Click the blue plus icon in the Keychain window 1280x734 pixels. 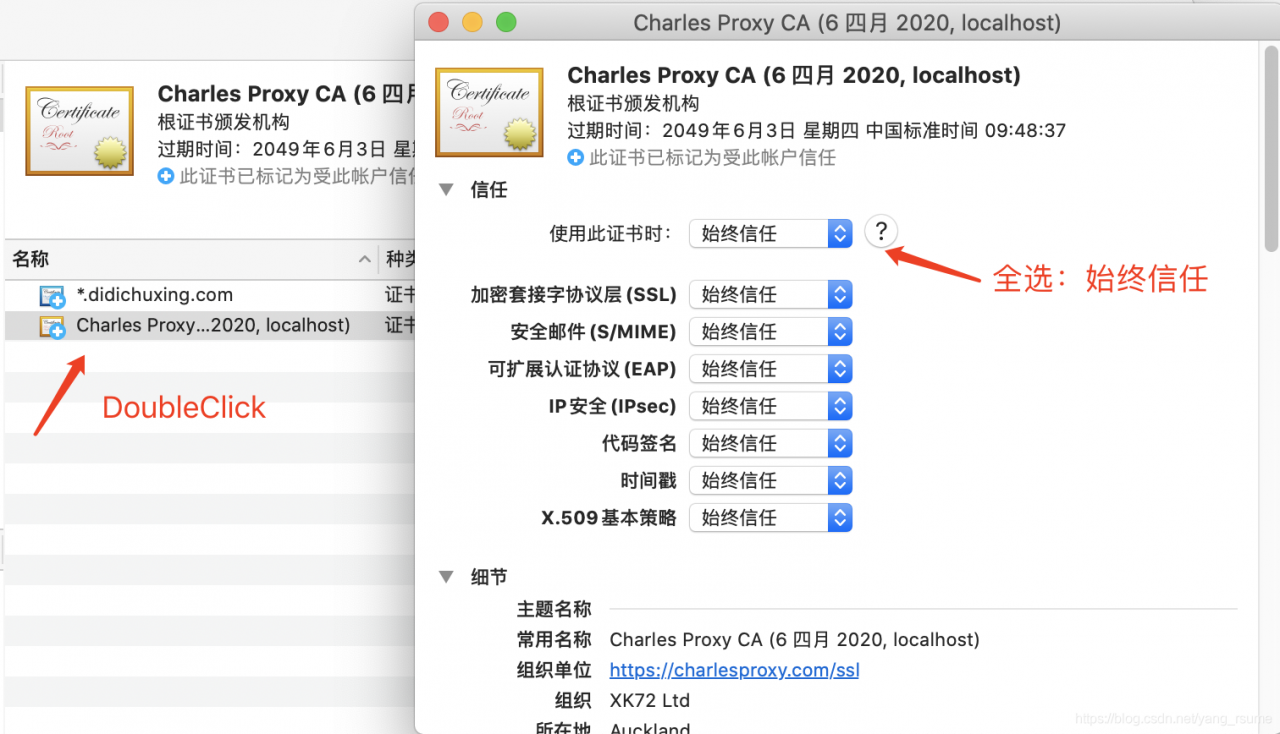[x=165, y=176]
